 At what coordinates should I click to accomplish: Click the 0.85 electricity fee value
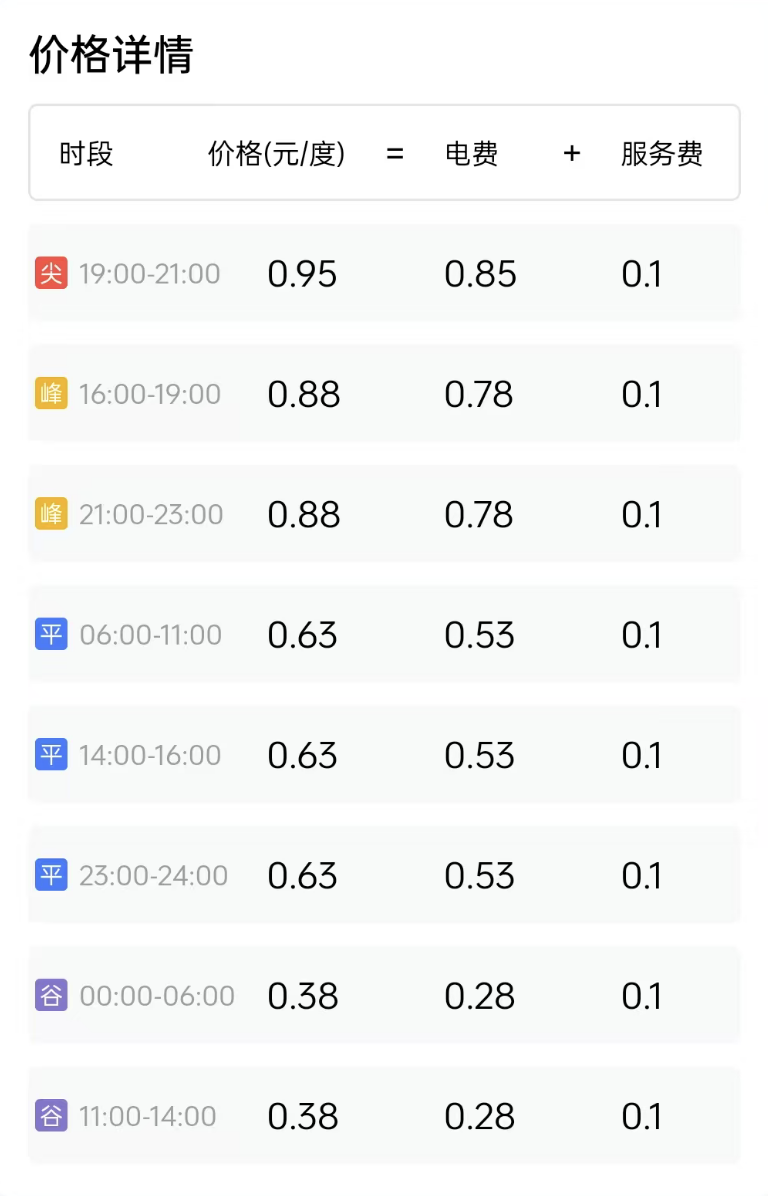(480, 274)
